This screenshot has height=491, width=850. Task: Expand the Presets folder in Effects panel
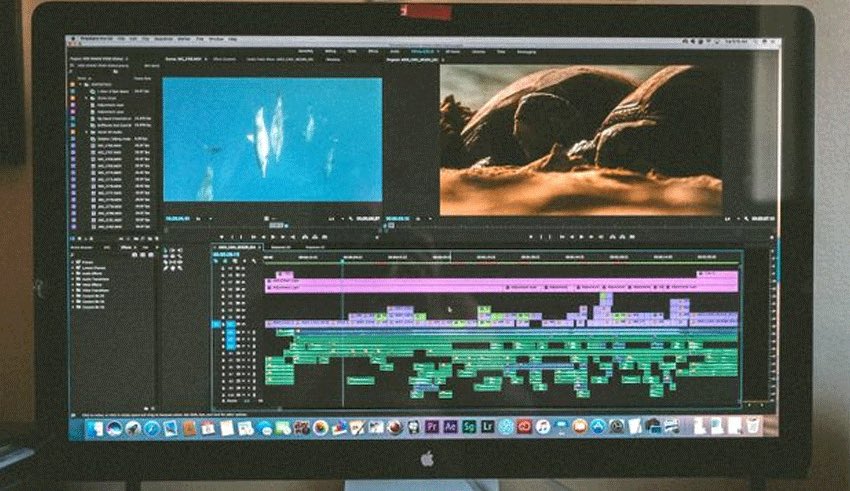tap(72, 262)
